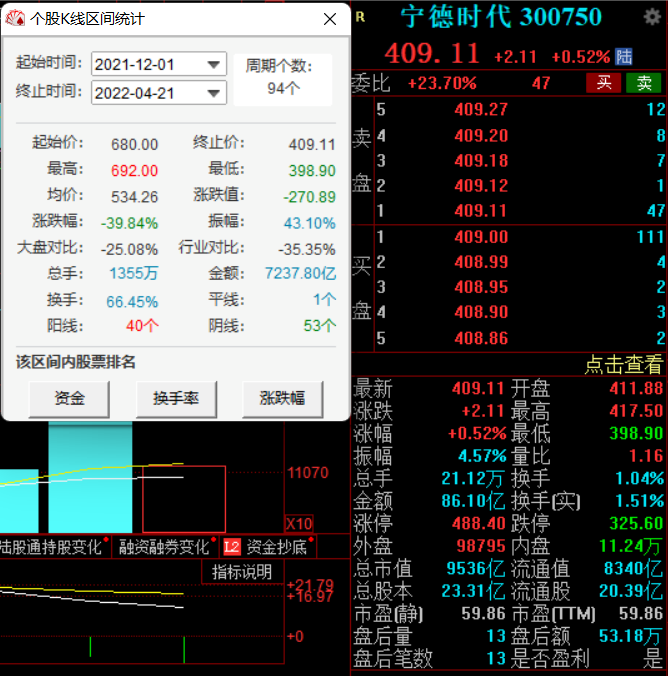Viewport: 668px width, 676px height.
Task: Select buy level 5 price 408.86
Action: tap(481, 338)
